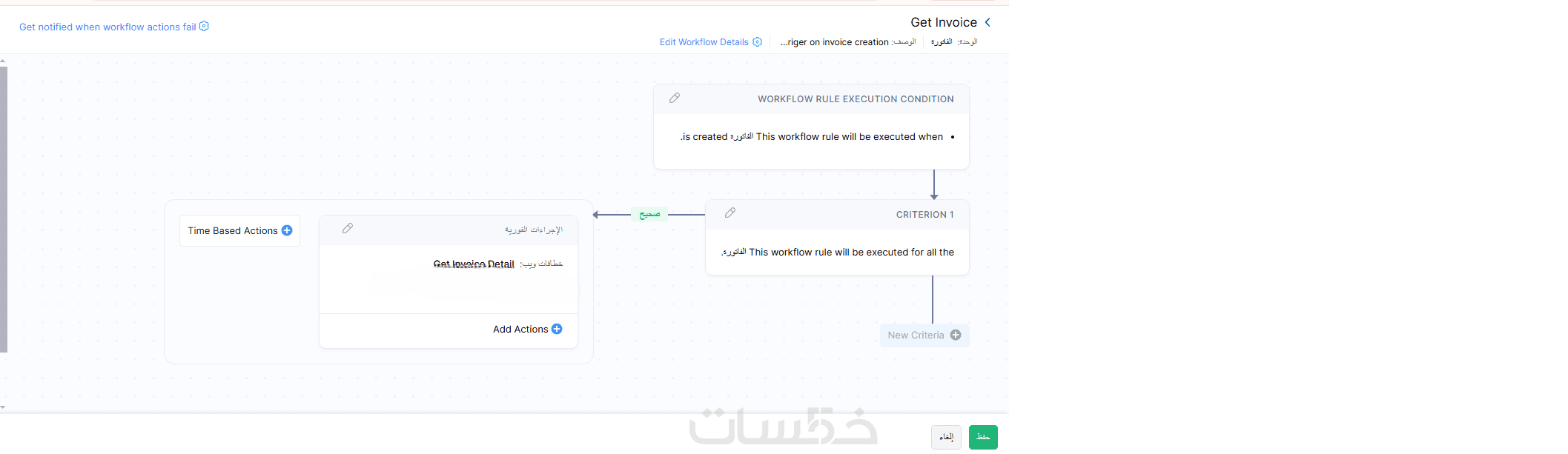1568x454 pixels.
Task: Click the plus icon on New Criteria
Action: (956, 336)
